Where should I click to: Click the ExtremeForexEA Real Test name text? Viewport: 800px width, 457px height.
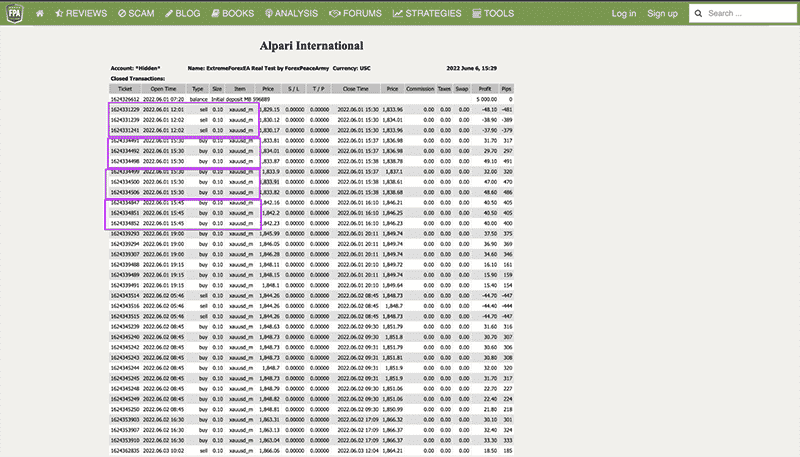click(x=258, y=68)
